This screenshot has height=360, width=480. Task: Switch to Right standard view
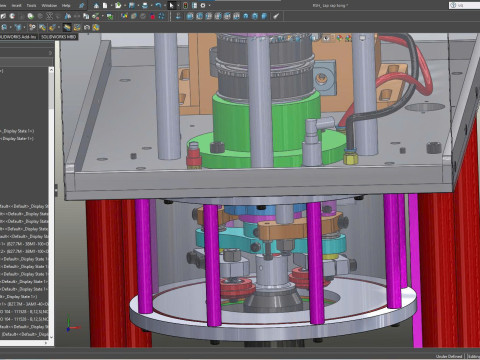click(x=218, y=16)
